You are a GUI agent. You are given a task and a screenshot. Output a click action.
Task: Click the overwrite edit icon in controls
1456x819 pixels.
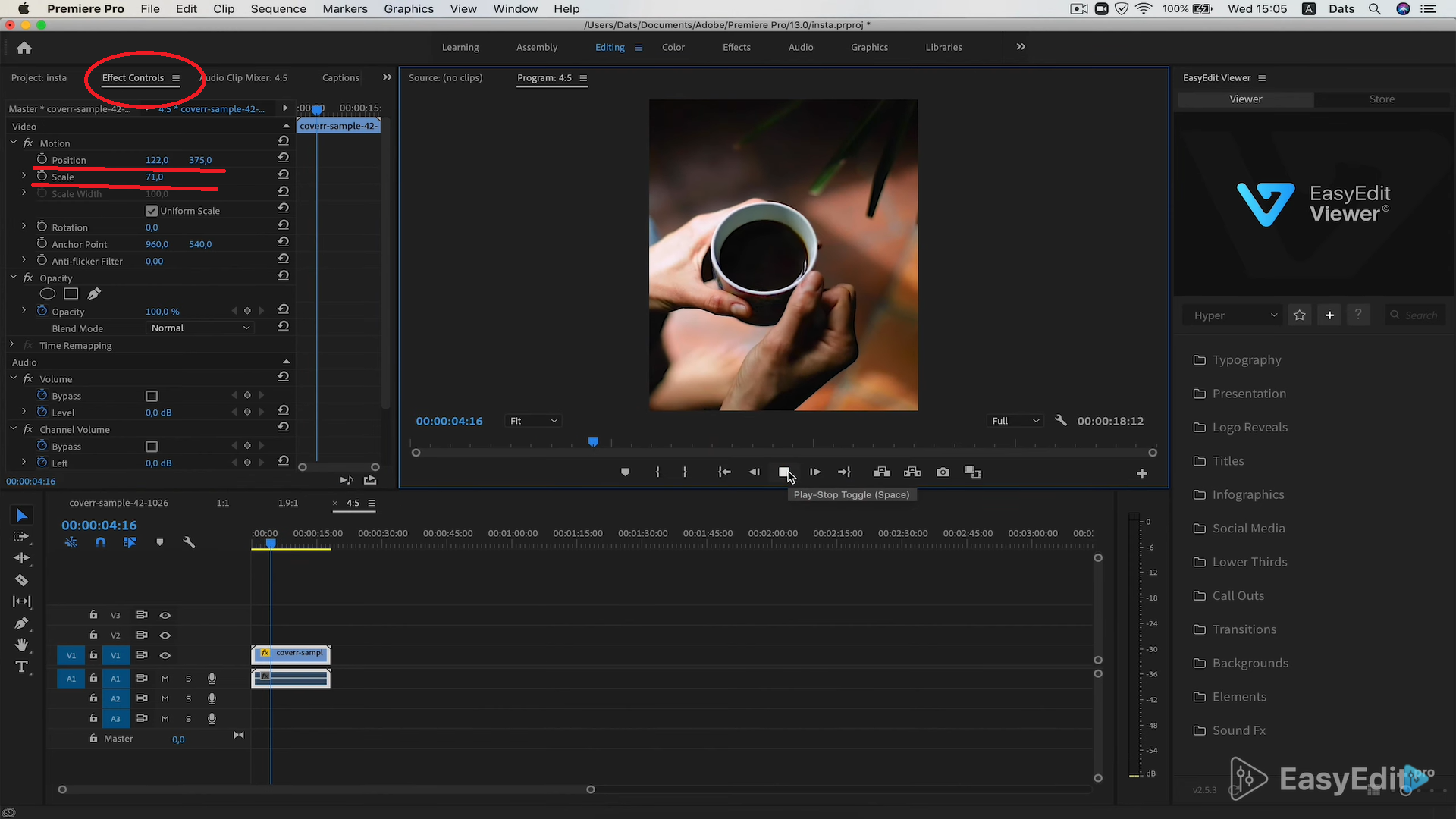(911, 472)
